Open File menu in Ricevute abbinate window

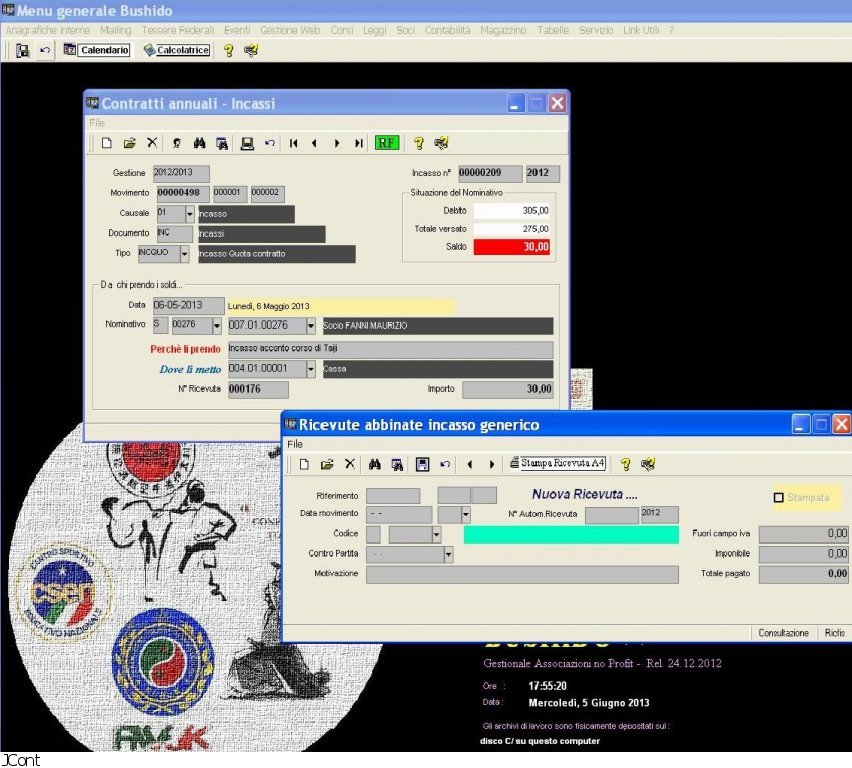(295, 444)
